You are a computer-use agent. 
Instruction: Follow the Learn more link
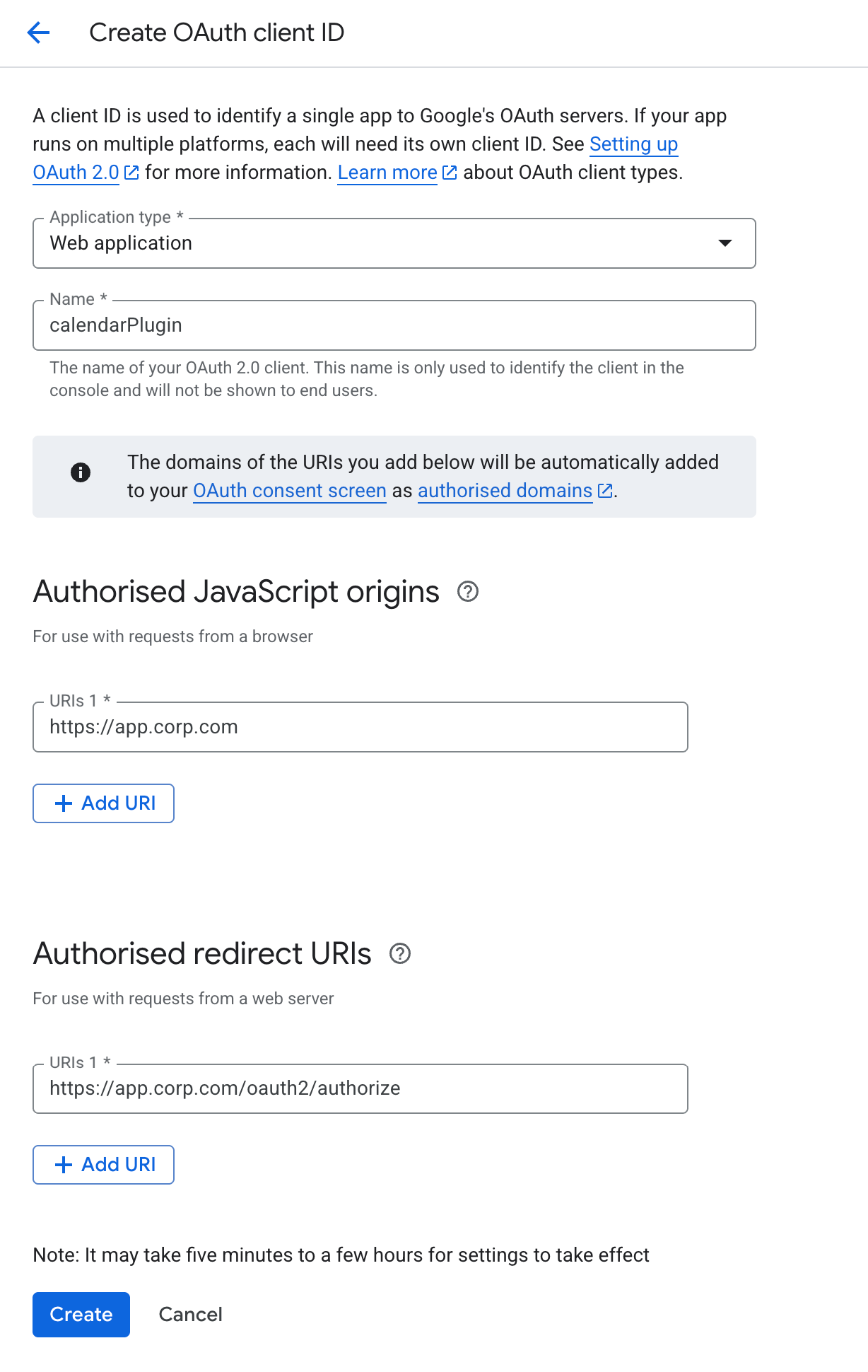tap(387, 173)
